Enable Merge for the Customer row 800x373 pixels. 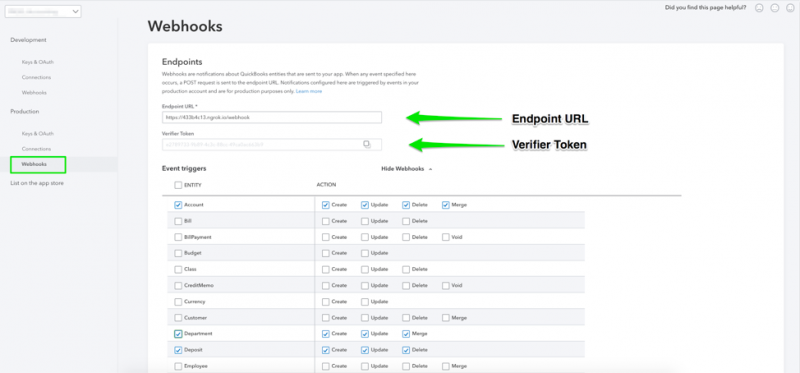[446, 318]
